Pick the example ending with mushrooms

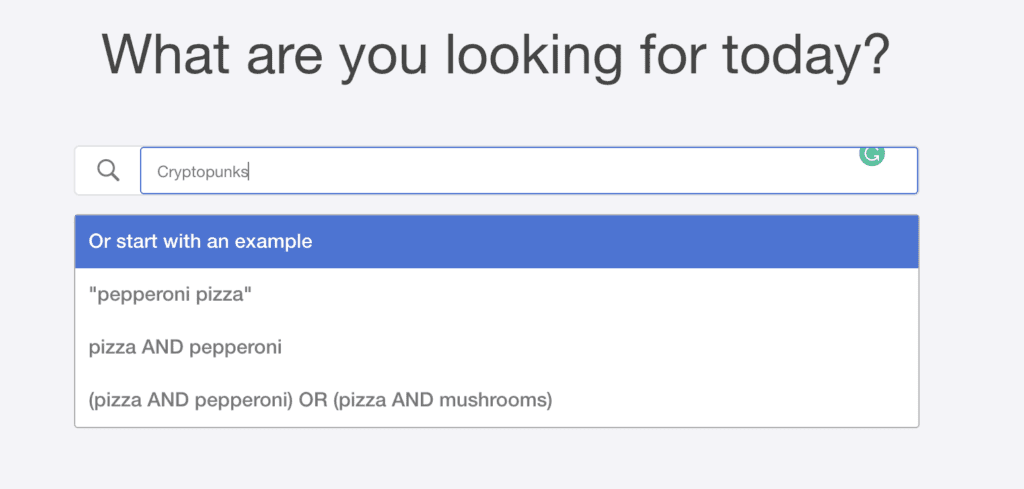pyautogui.click(x=320, y=401)
